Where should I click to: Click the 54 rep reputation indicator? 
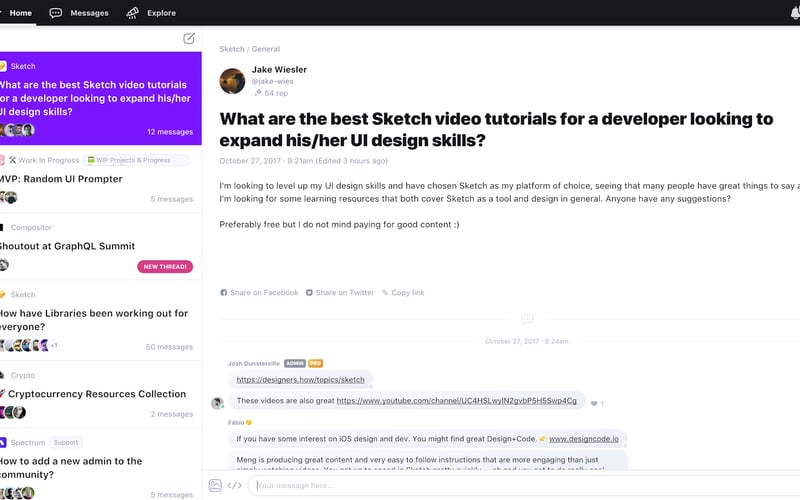pos(271,93)
